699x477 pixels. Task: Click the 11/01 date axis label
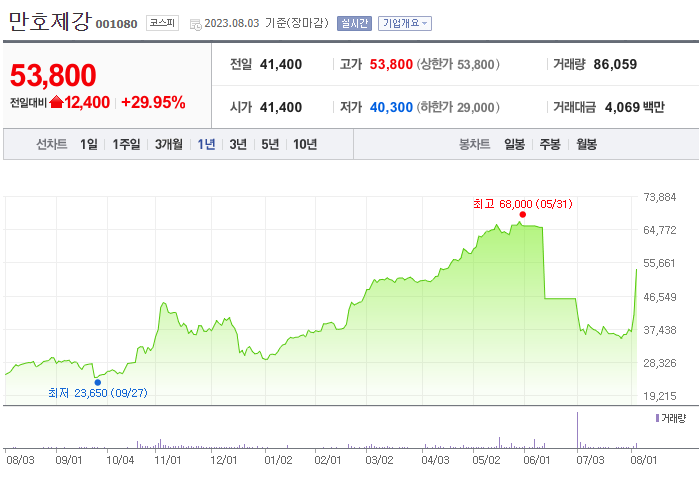pos(168,460)
